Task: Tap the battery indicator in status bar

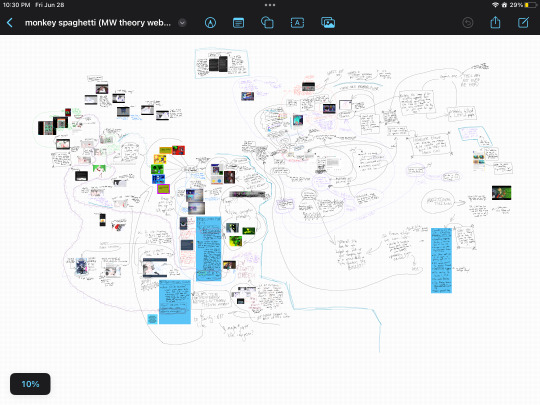Action: coord(531,5)
